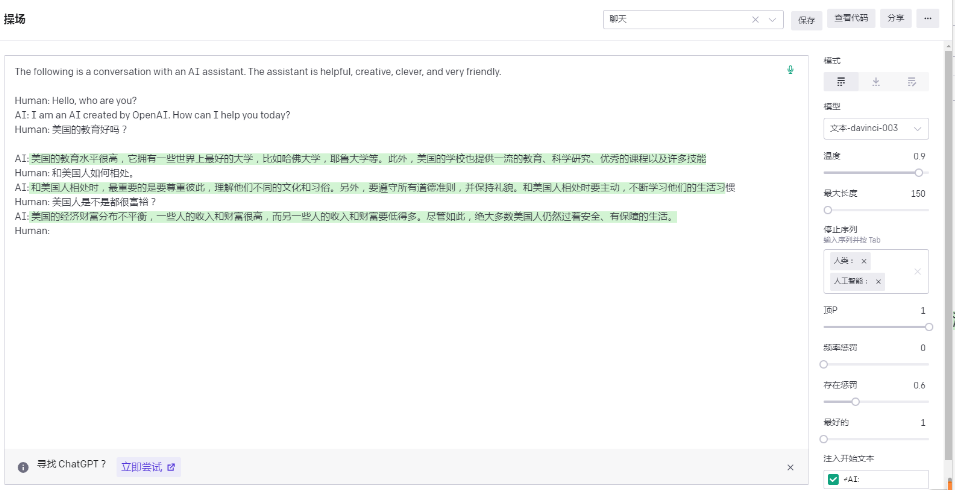The image size is (955, 490).
Task: Remove the 人类： stop sequence tag
Action: pos(864,261)
